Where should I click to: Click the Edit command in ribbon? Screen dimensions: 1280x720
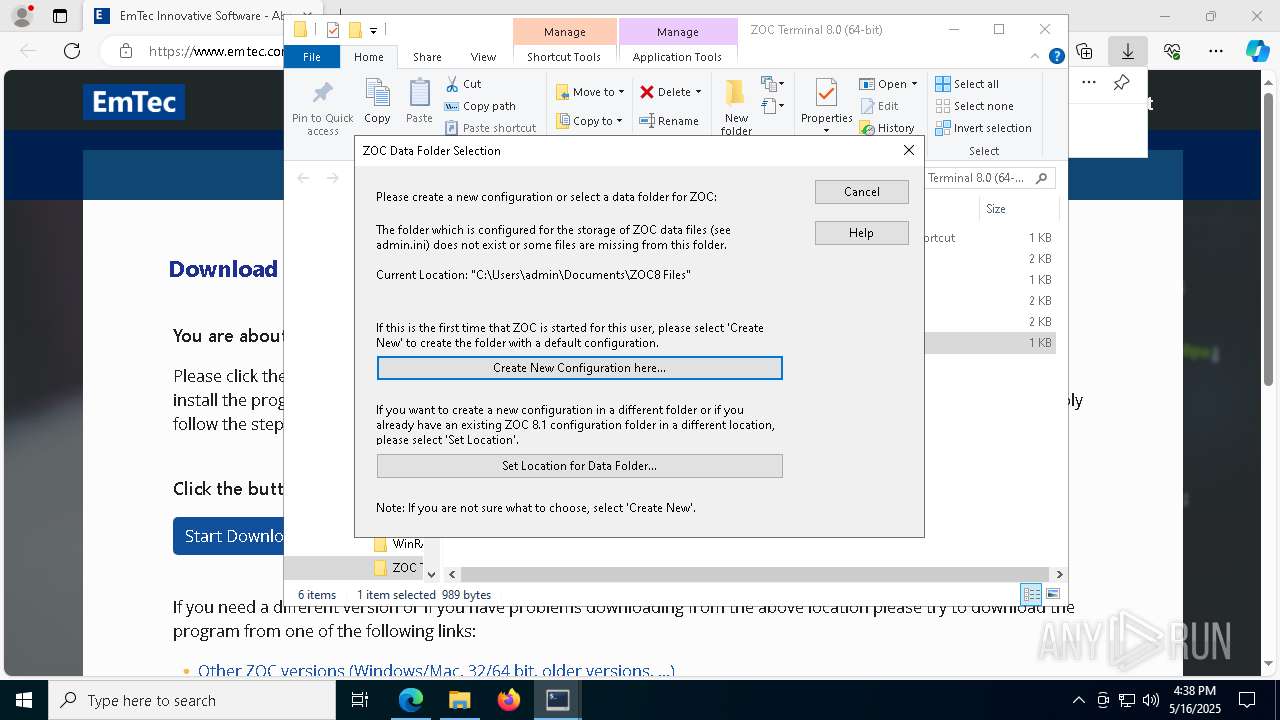tap(879, 106)
